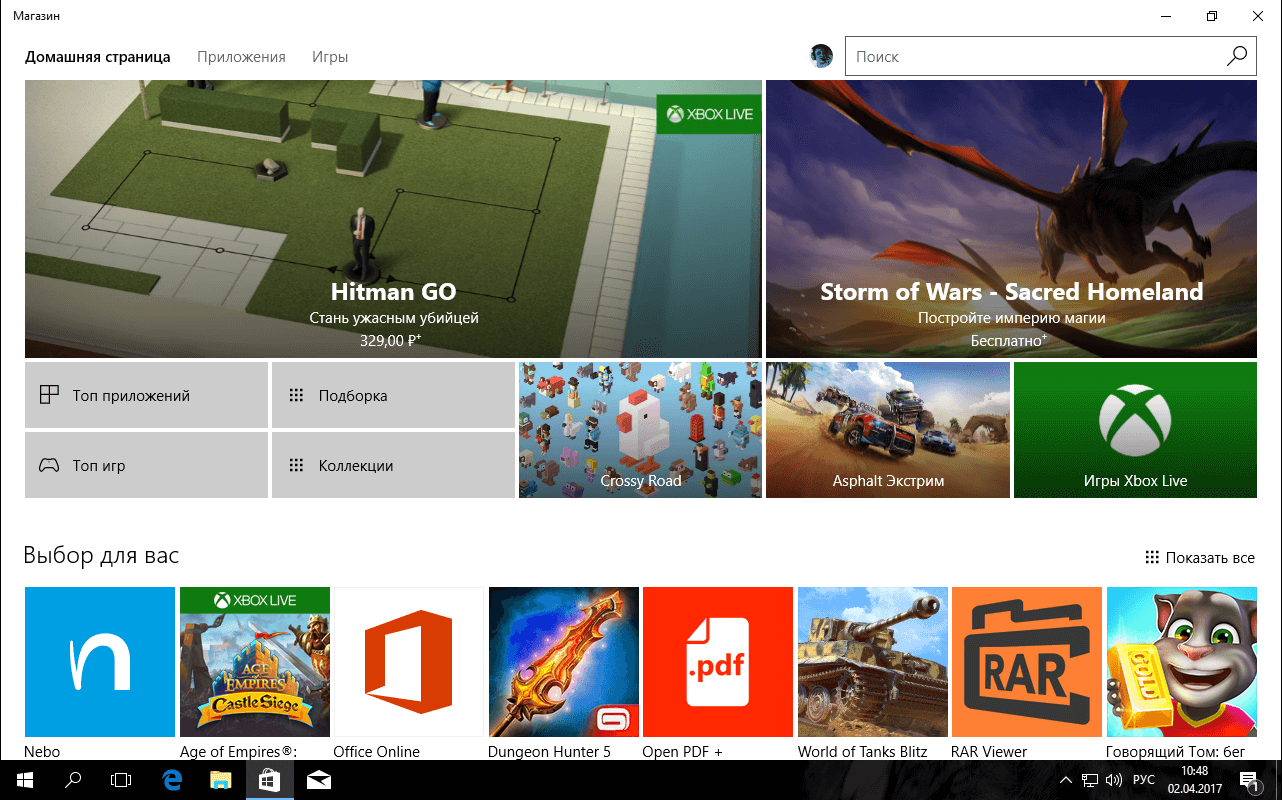Click the "Коллекции" grid icon
Image resolution: width=1282 pixels, height=800 pixels.
(x=296, y=465)
